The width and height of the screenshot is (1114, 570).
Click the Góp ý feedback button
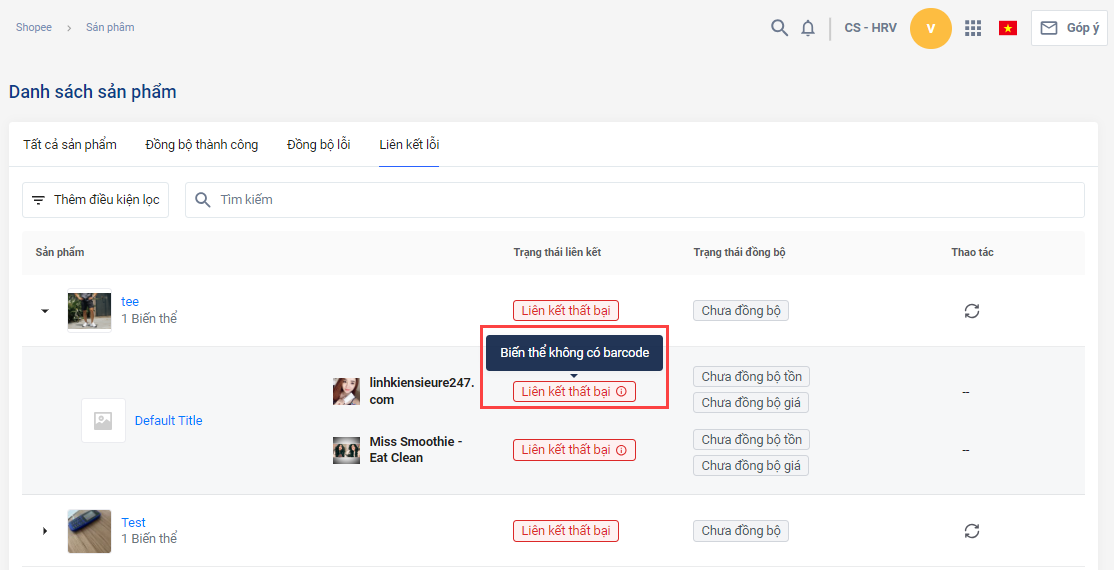(x=1069, y=28)
